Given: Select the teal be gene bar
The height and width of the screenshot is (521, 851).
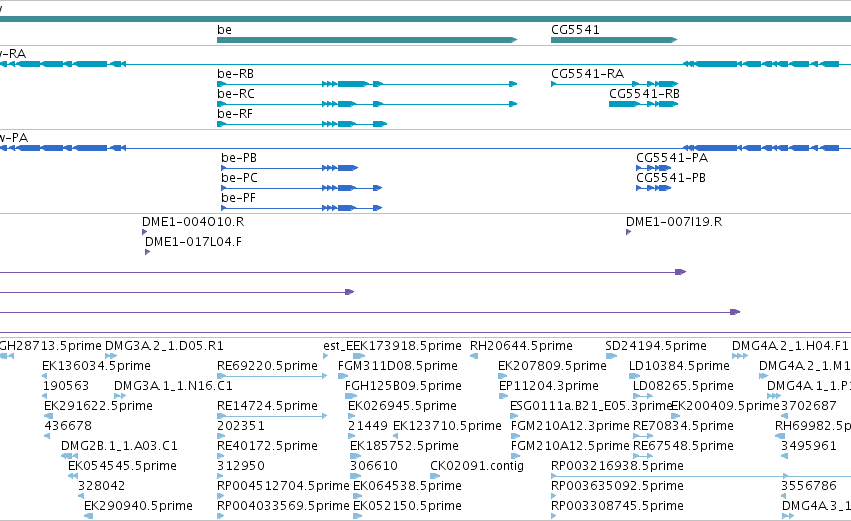Looking at the screenshot, I should (367, 40).
